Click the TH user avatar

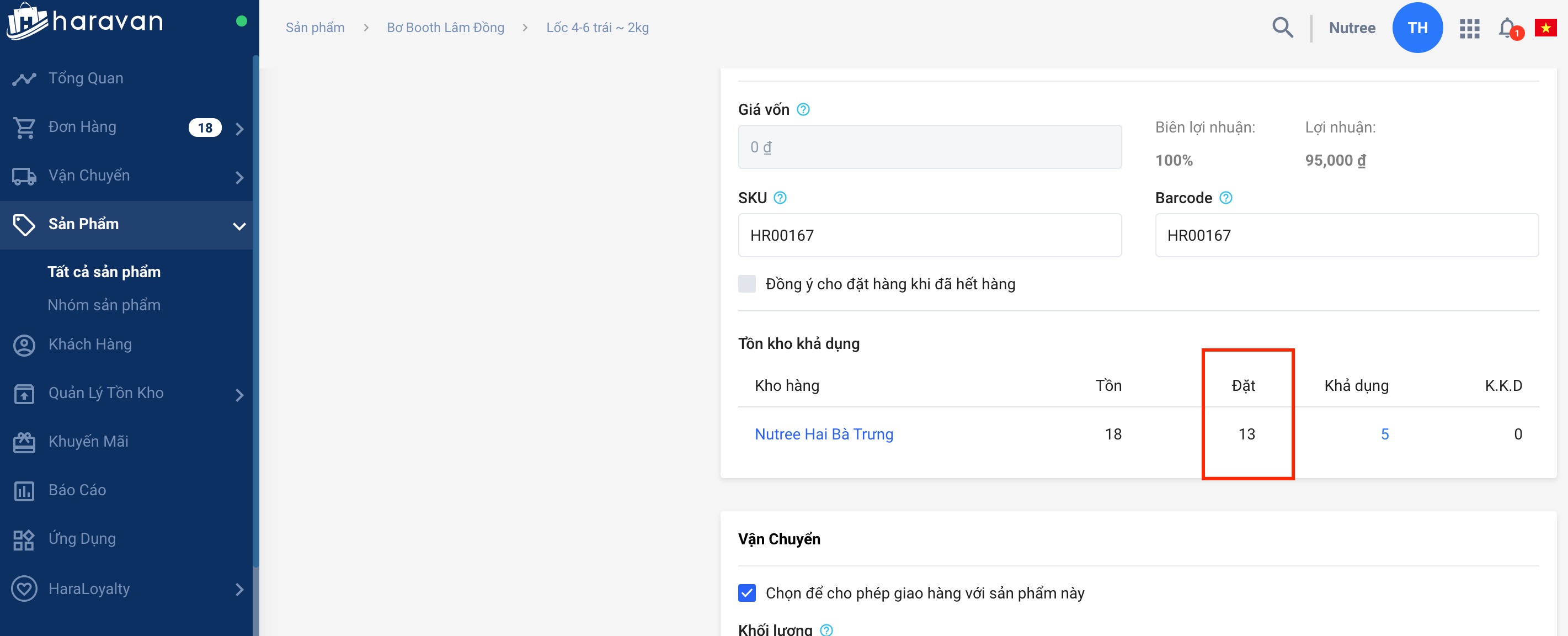pyautogui.click(x=1417, y=28)
